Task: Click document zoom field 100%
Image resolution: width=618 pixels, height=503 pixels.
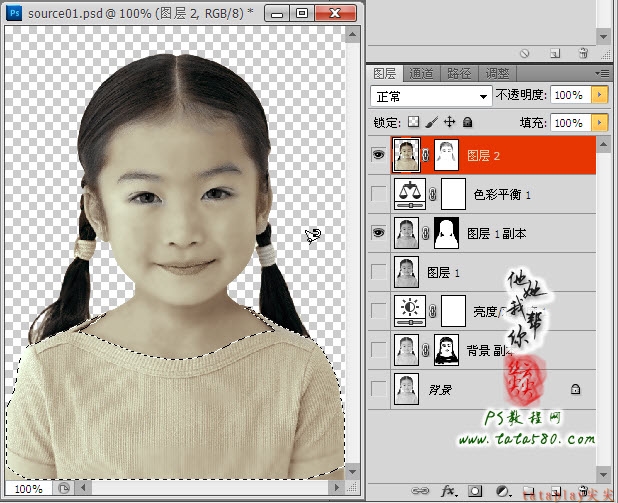Action: (x=28, y=489)
